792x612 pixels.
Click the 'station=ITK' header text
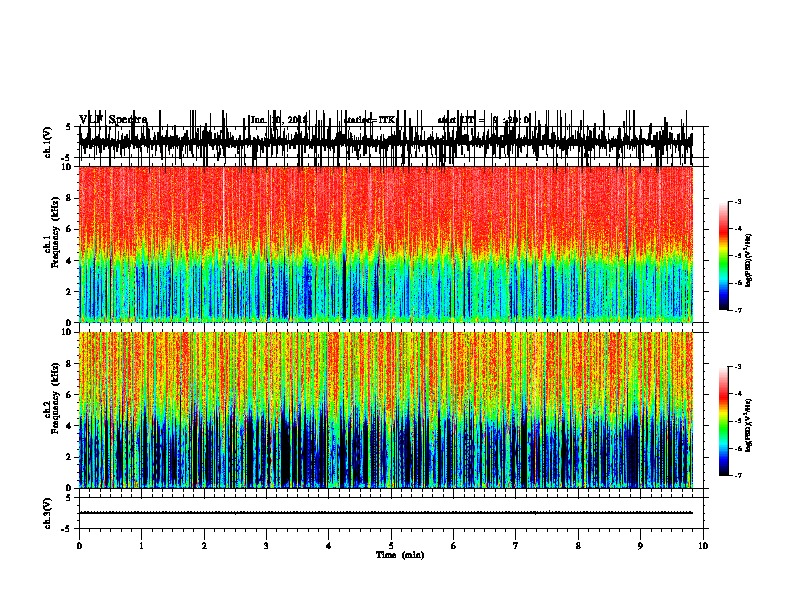370,120
